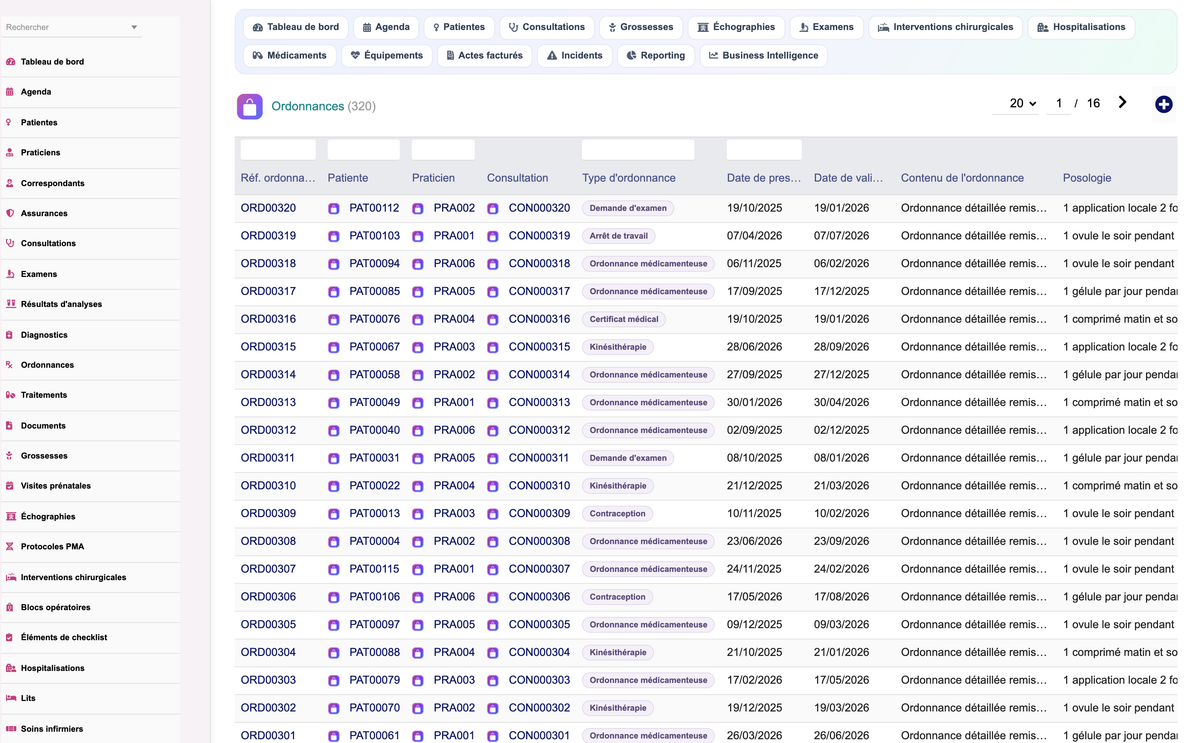Click patient icon beside PAT00112
The image size is (1200, 743).
point(334,209)
